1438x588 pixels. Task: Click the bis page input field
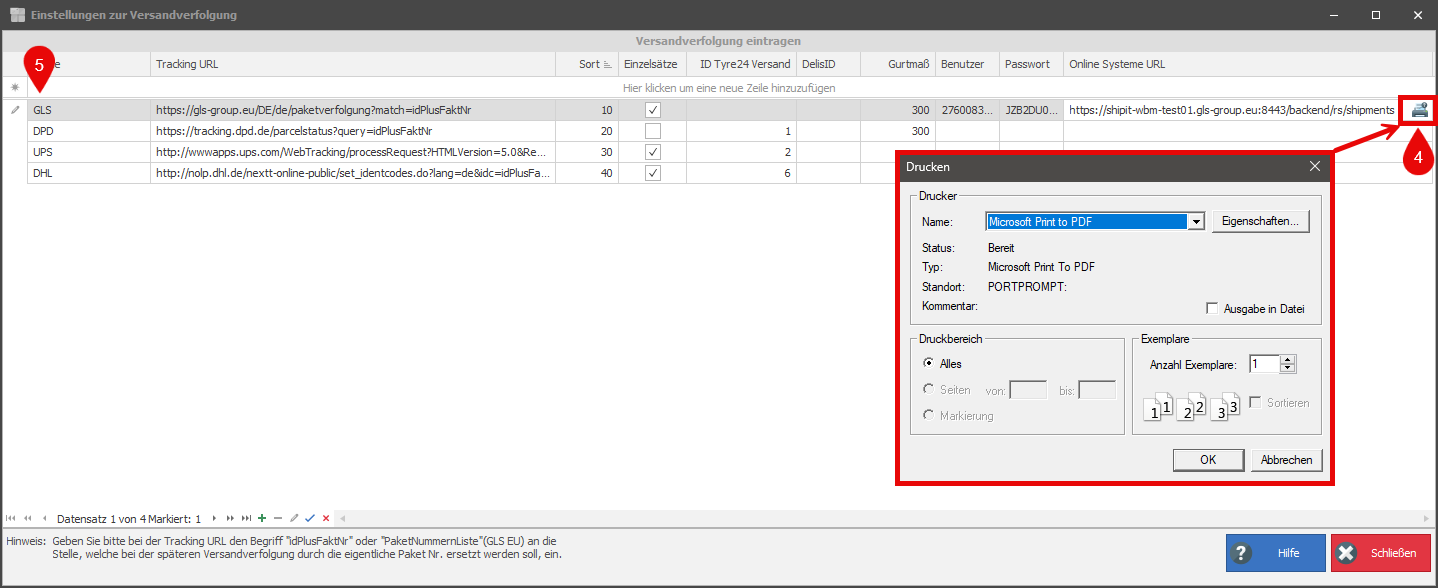(x=1097, y=390)
